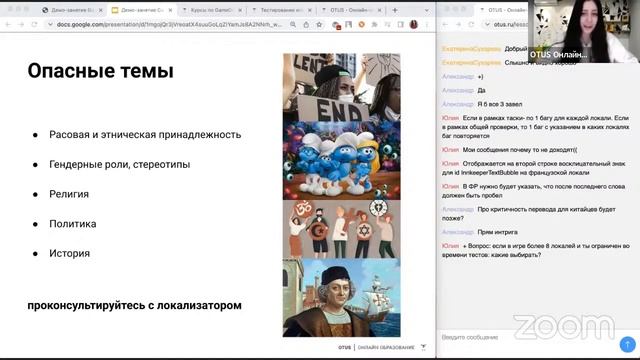Click bullet 'История'
Screen dimensions: 640x360
click(x=69, y=253)
